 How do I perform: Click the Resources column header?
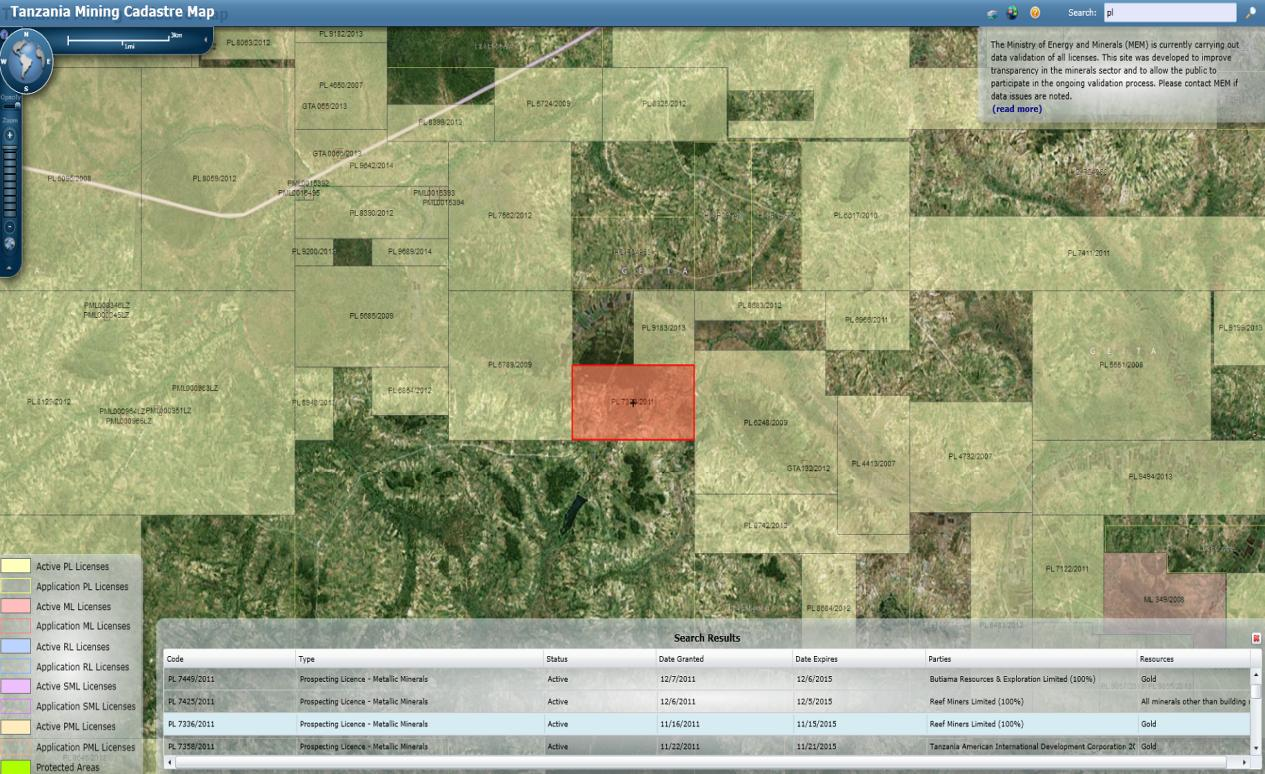1192,659
